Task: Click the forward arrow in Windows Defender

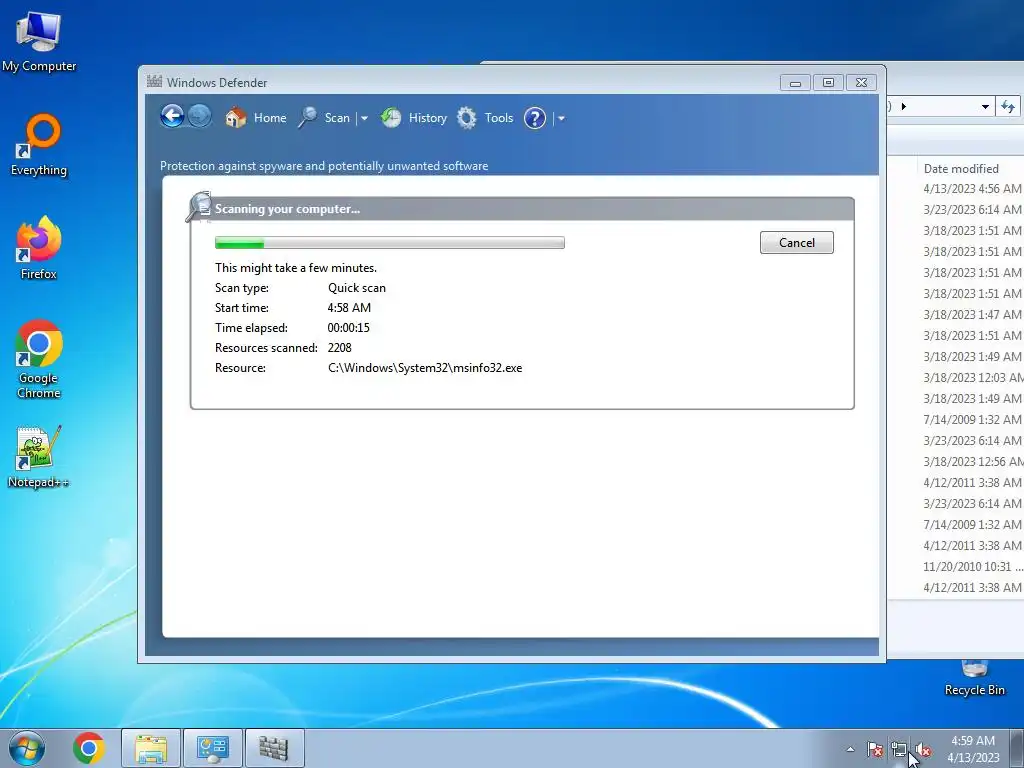Action: click(x=200, y=117)
